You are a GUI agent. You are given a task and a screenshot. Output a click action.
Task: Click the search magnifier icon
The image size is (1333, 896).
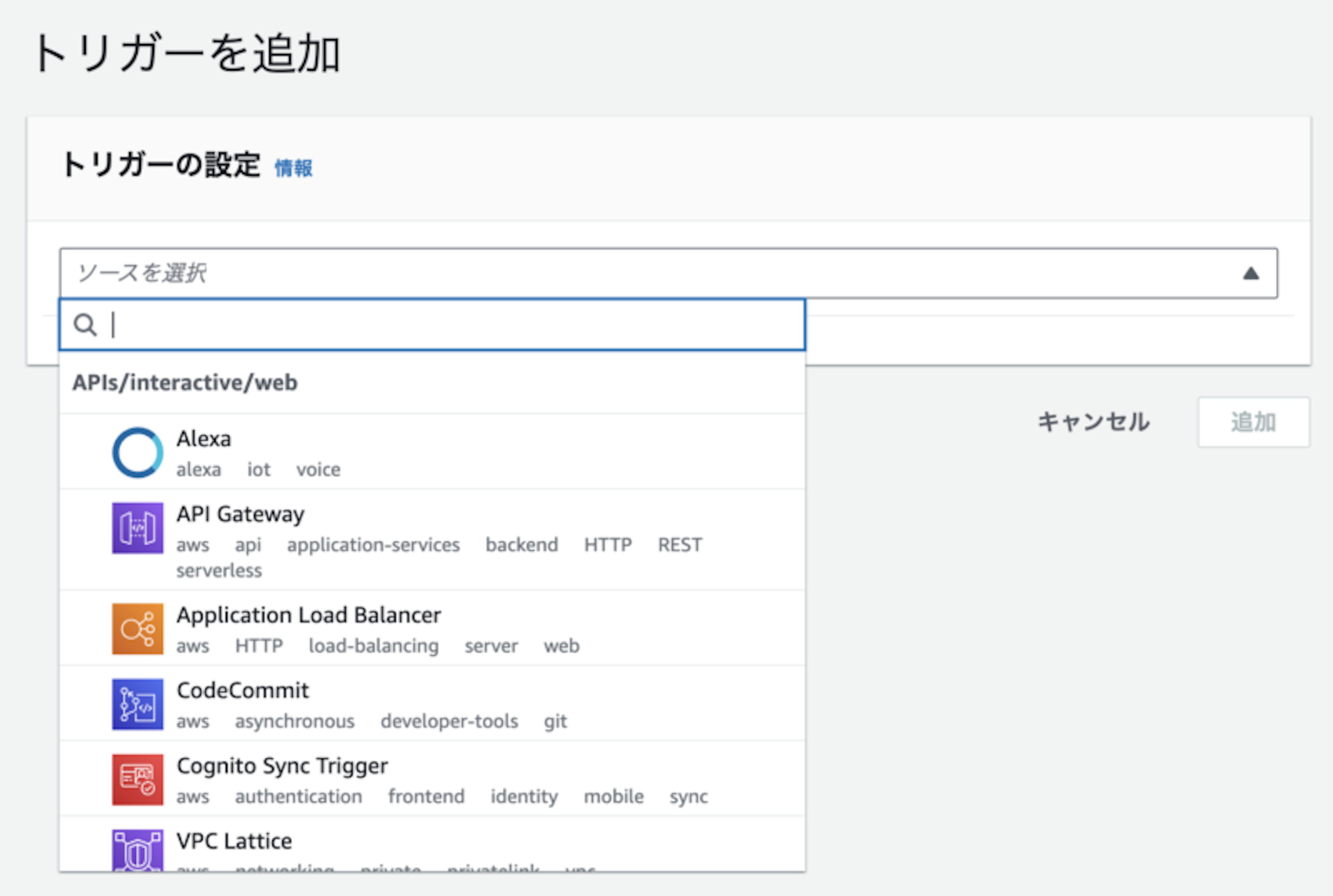tap(85, 325)
